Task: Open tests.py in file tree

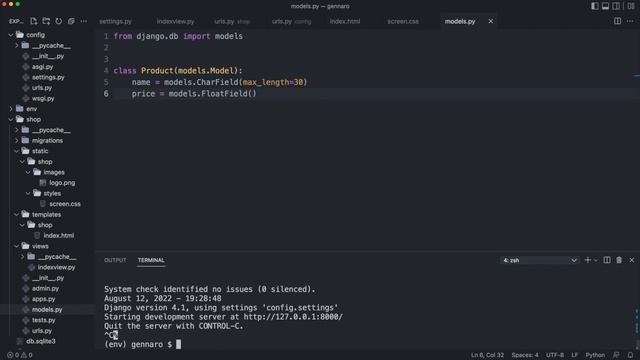Action: point(43,320)
